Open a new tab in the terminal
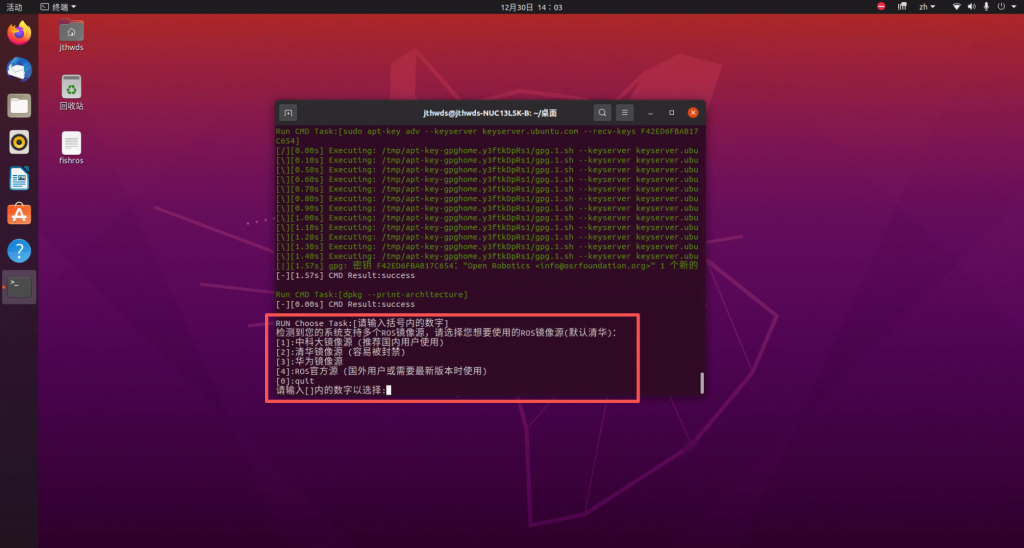 (x=288, y=113)
